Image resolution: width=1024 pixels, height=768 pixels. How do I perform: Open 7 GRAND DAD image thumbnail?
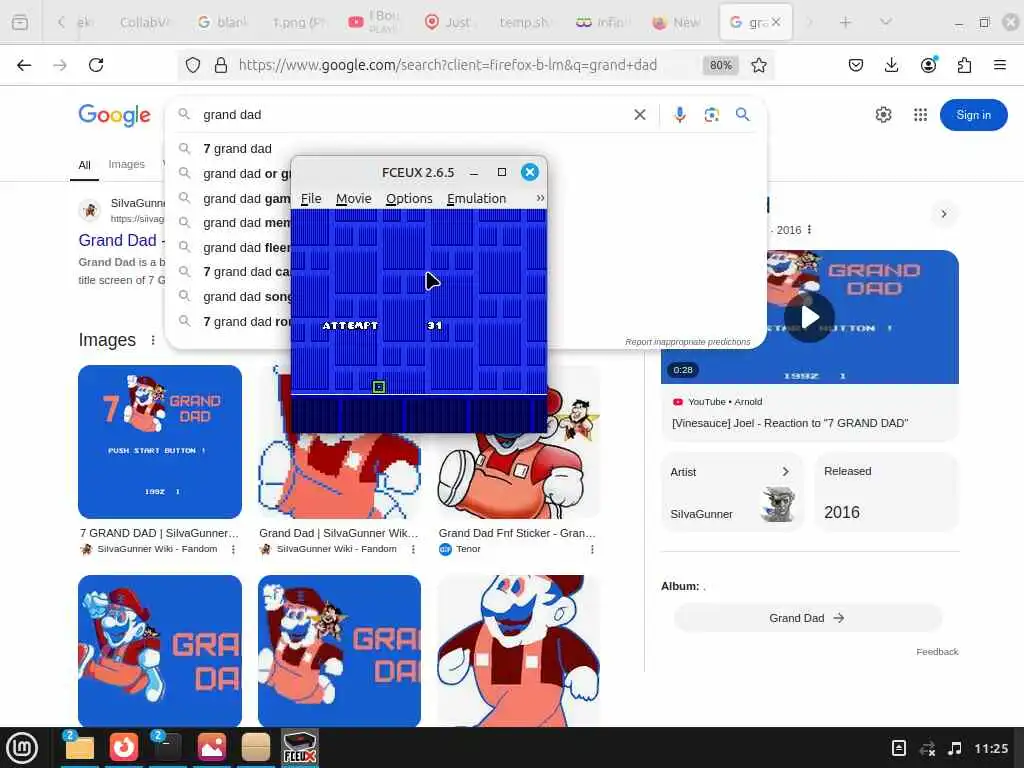(159, 441)
